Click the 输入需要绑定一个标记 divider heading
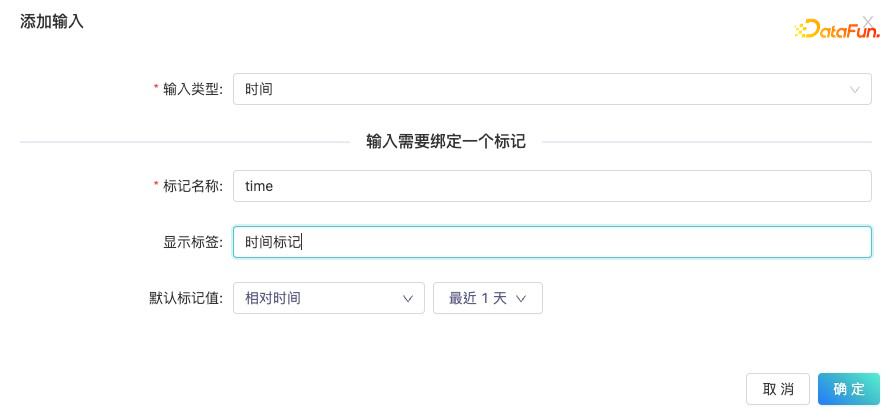This screenshot has width=890, height=412. coord(446,142)
